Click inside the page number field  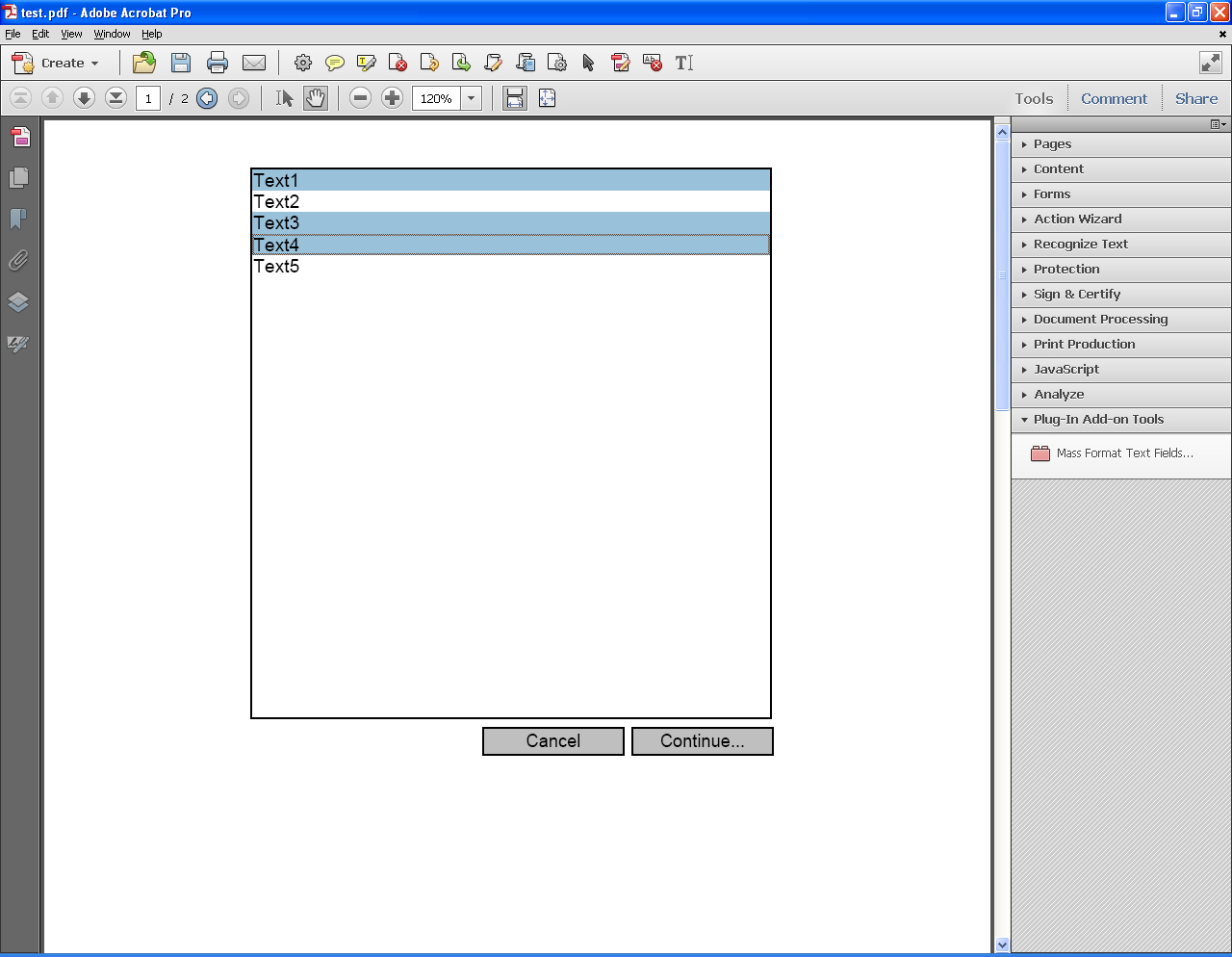(148, 97)
